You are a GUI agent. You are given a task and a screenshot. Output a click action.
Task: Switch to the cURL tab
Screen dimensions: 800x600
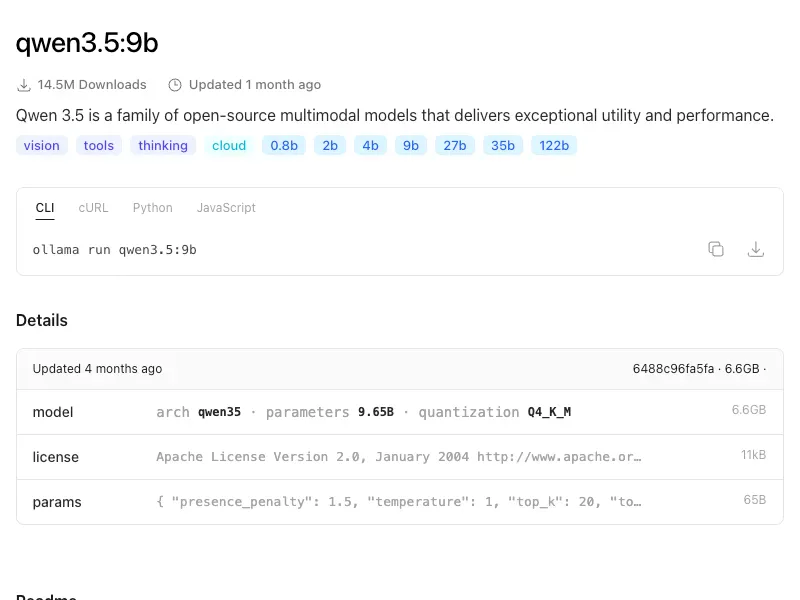coord(93,208)
